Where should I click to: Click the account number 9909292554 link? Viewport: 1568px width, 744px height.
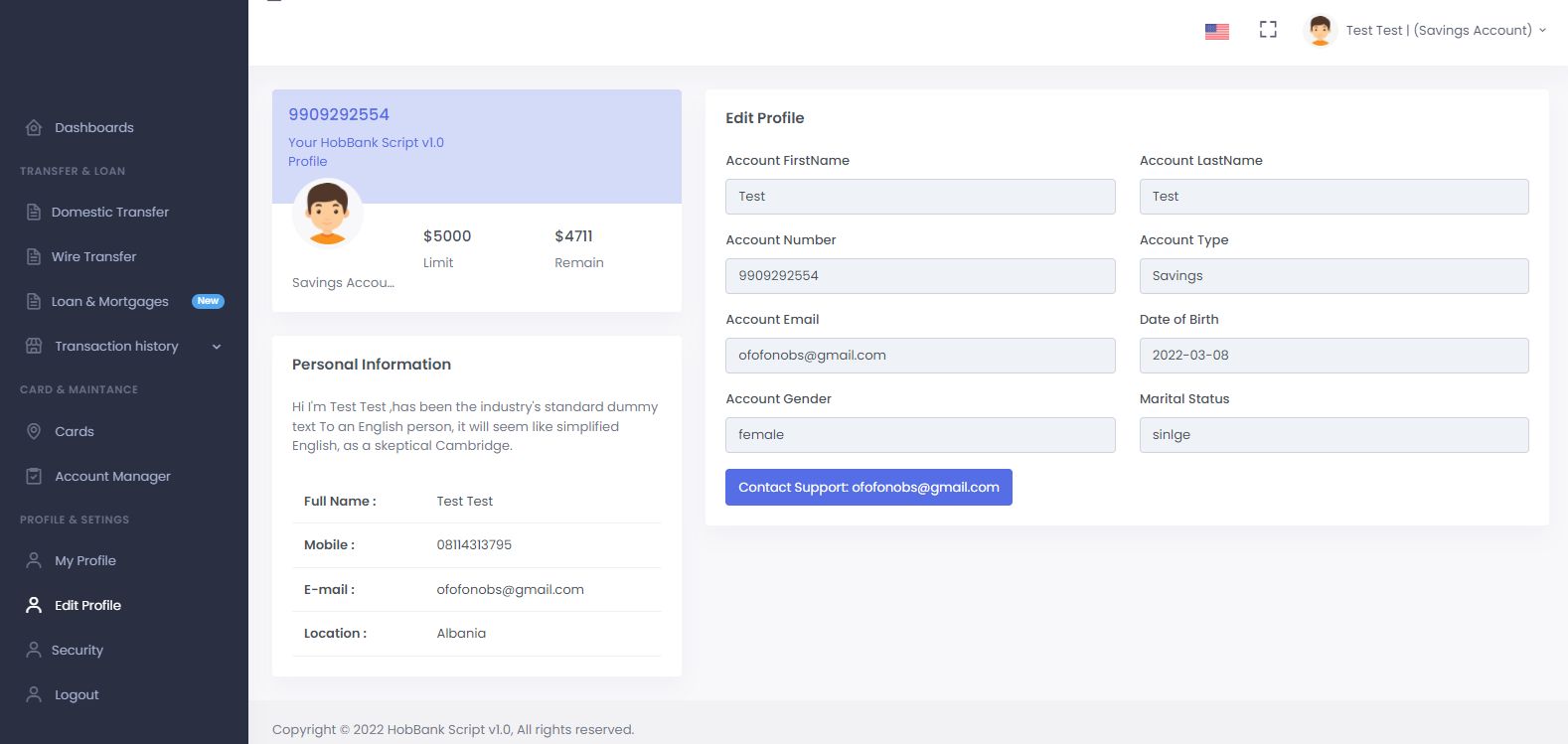(339, 114)
